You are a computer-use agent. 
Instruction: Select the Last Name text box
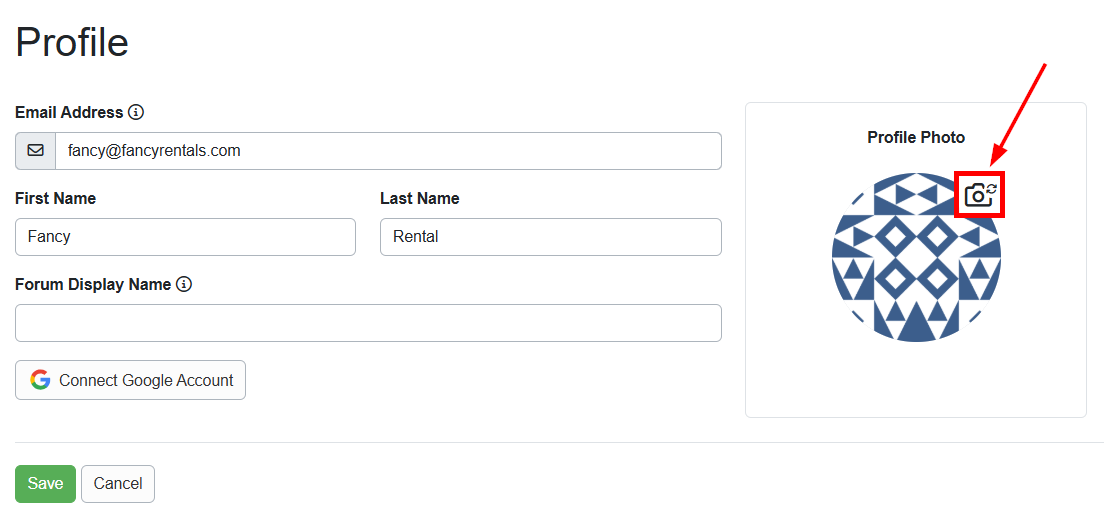click(550, 237)
